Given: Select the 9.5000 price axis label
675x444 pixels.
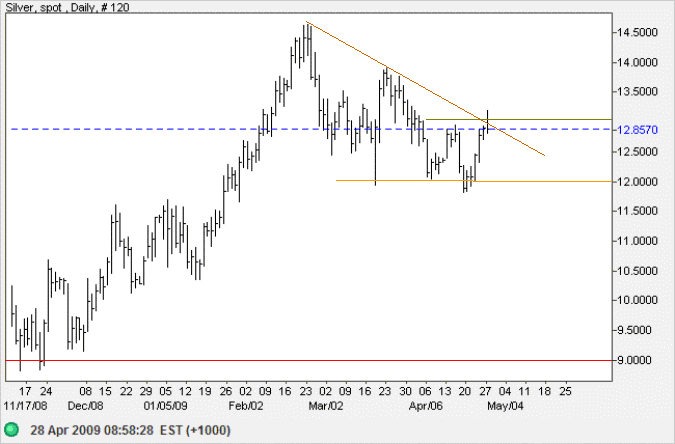Looking at the screenshot, I should tap(635, 330).
